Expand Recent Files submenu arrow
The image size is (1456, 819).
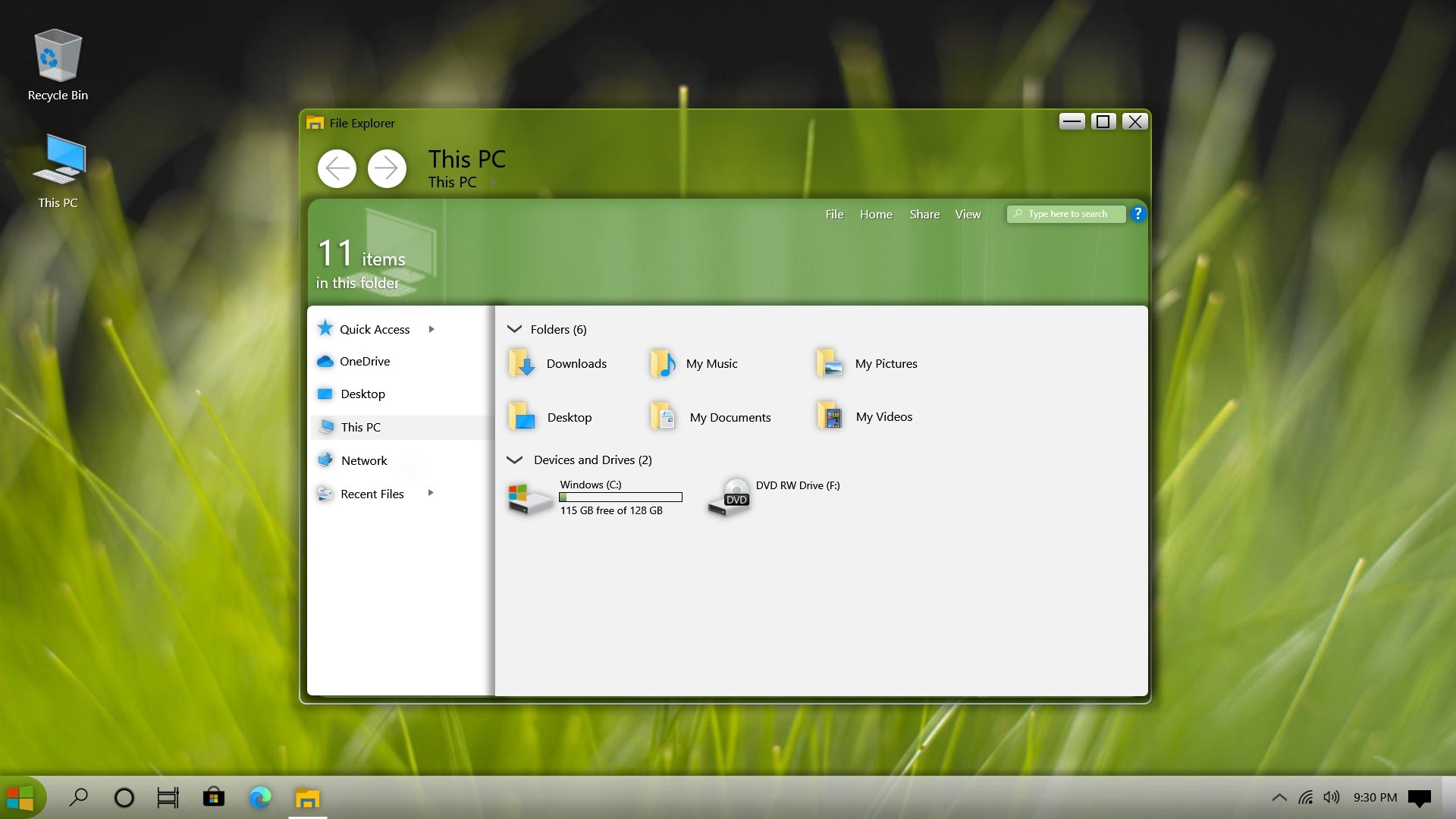pyautogui.click(x=431, y=493)
